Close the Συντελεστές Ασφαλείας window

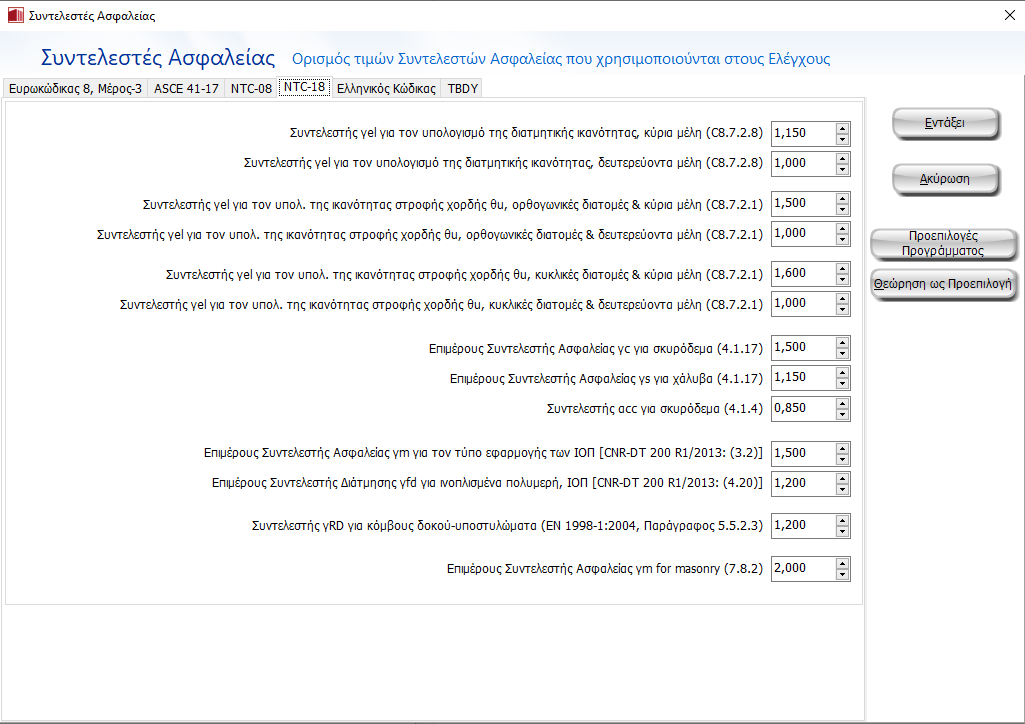1006,15
